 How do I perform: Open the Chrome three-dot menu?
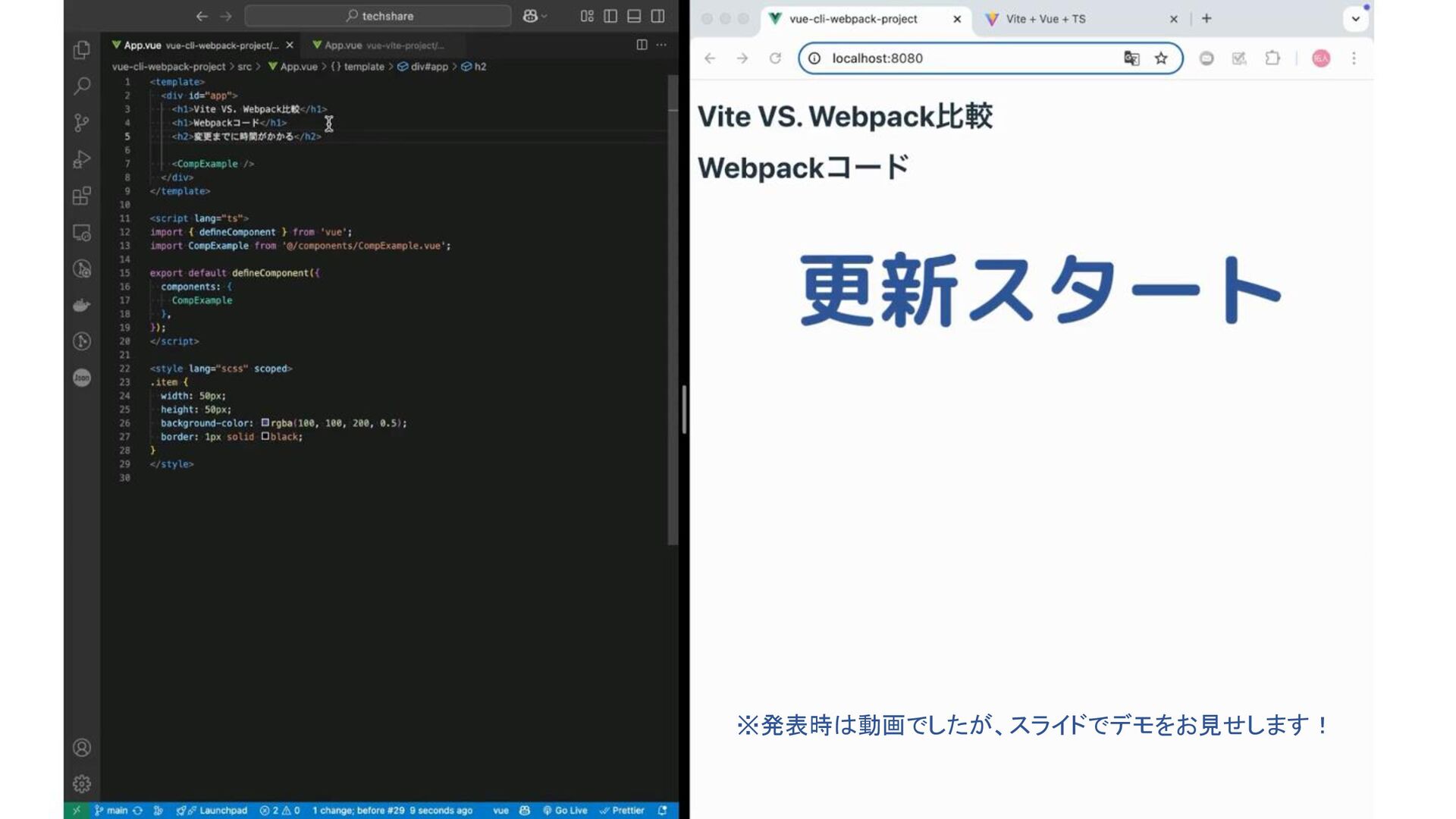click(x=1354, y=58)
